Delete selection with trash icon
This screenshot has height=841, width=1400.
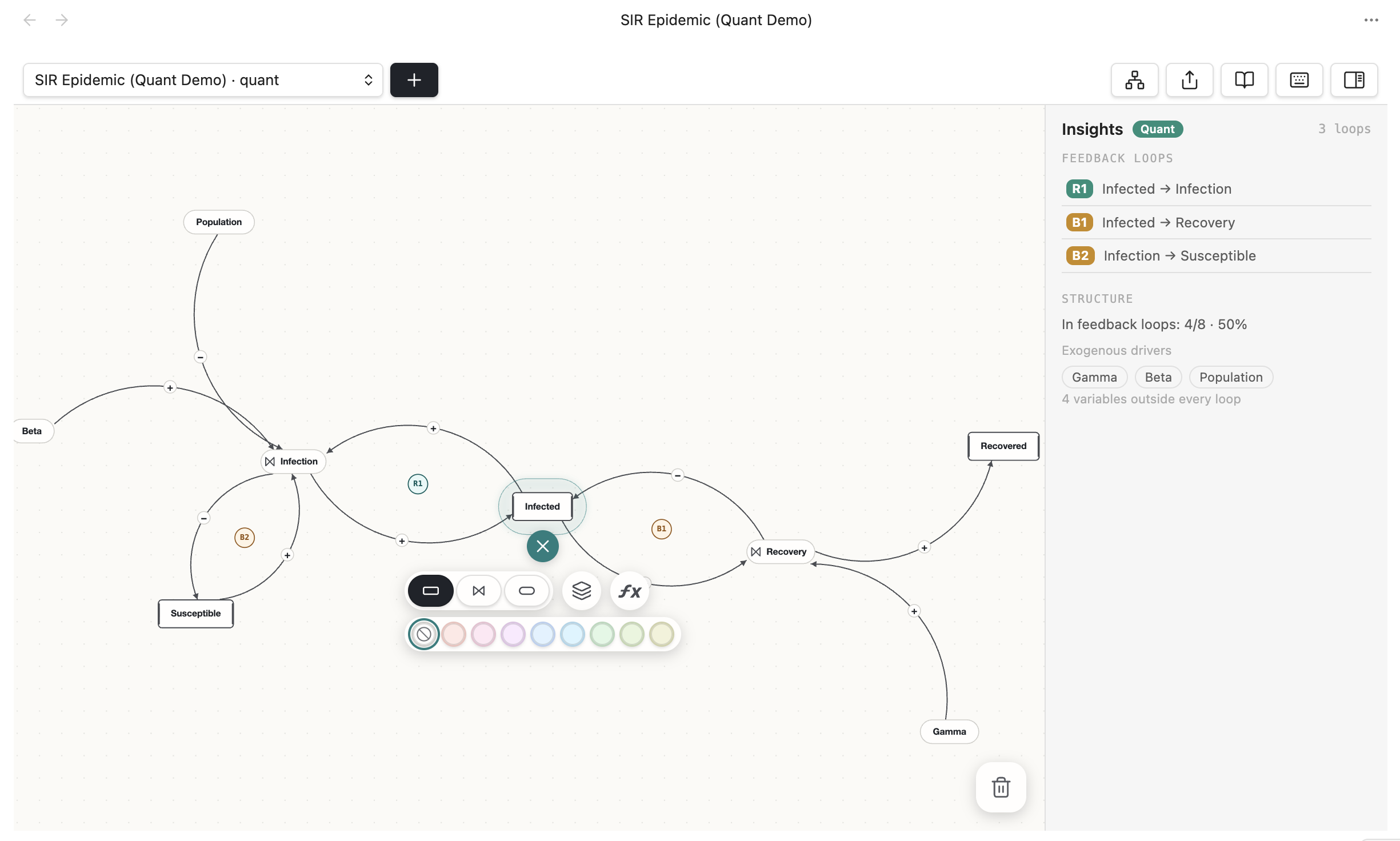[1001, 787]
